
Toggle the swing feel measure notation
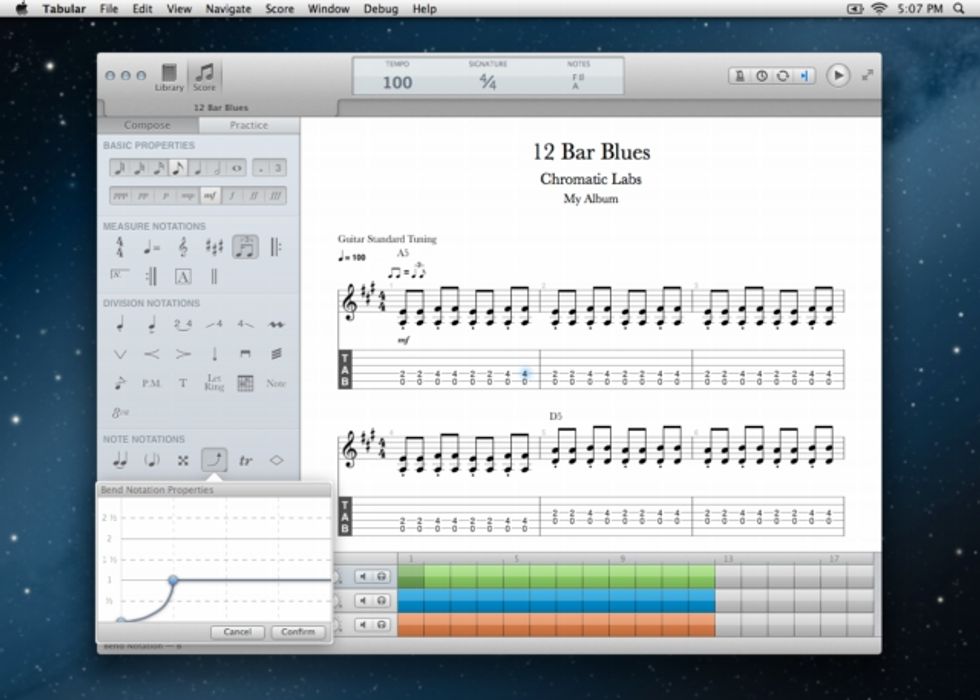(x=245, y=247)
